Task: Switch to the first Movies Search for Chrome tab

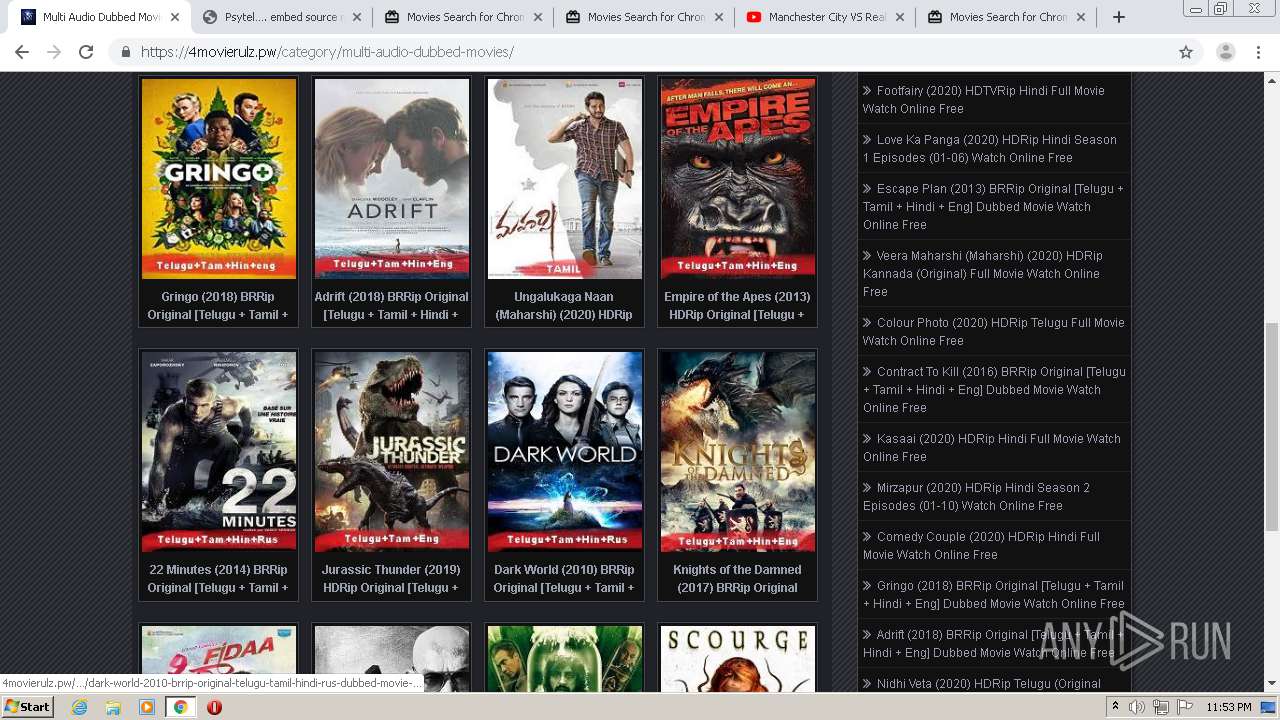Action: click(462, 17)
